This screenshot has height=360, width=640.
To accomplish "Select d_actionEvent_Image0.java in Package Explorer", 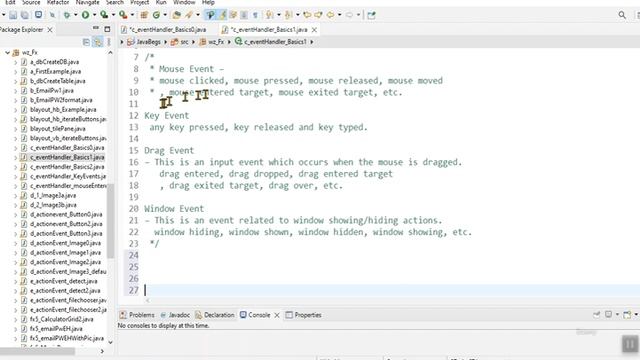I will pyautogui.click(x=65, y=243).
